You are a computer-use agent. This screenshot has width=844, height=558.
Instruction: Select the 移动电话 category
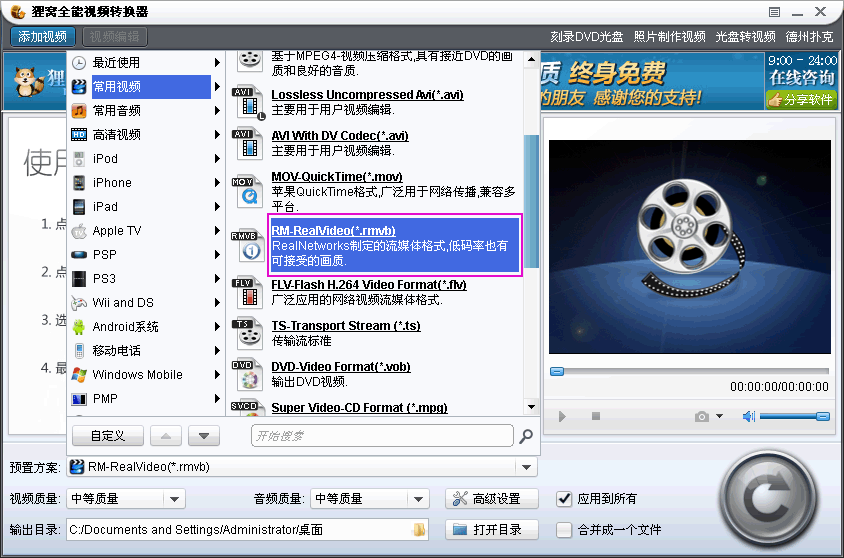146,350
